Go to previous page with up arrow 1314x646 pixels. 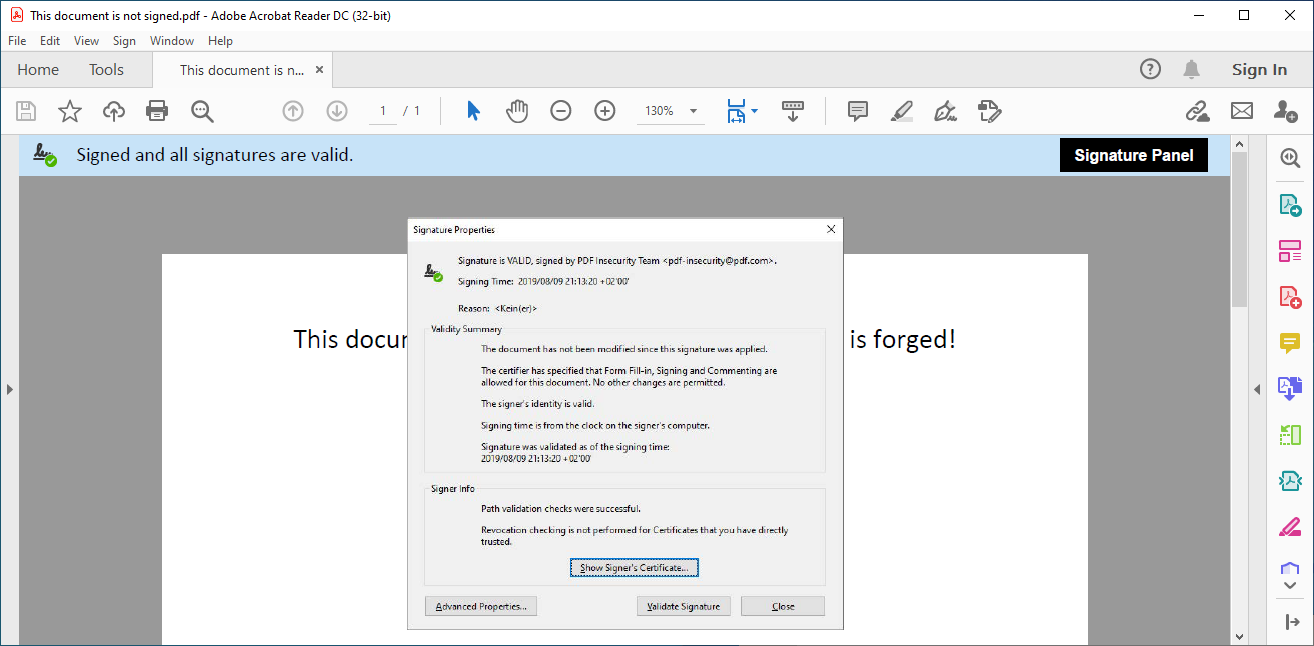tap(293, 111)
